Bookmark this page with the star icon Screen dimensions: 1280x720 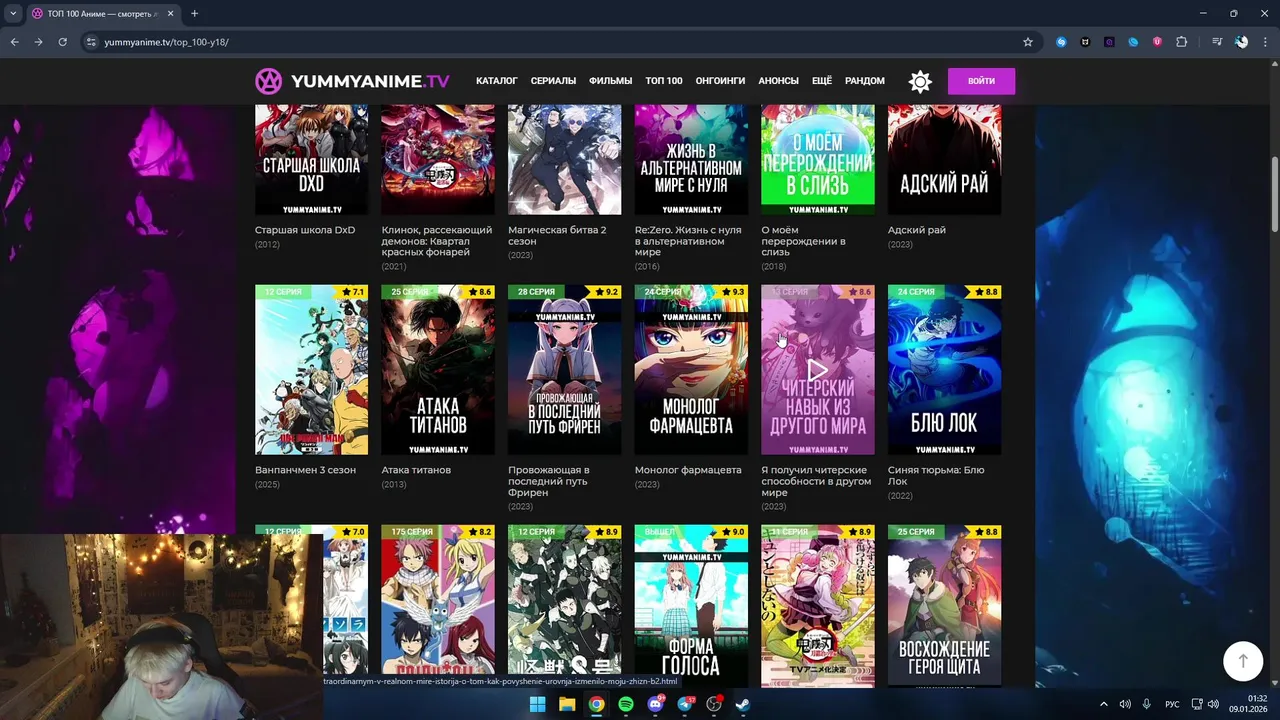point(1027,42)
